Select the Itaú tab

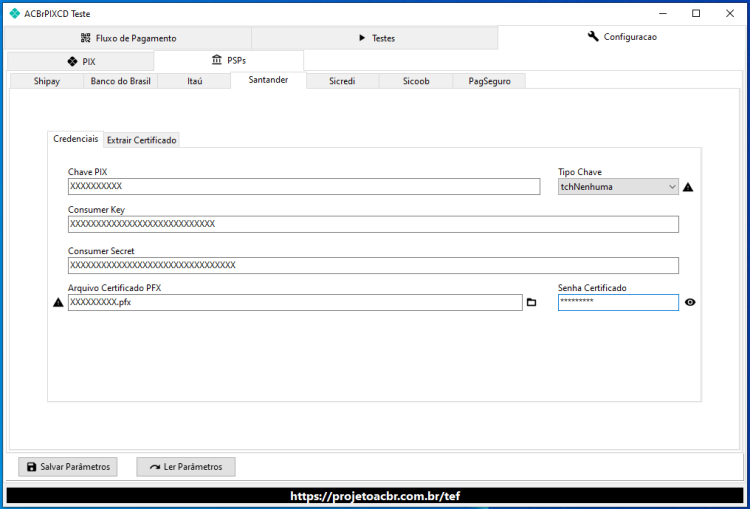[194, 81]
